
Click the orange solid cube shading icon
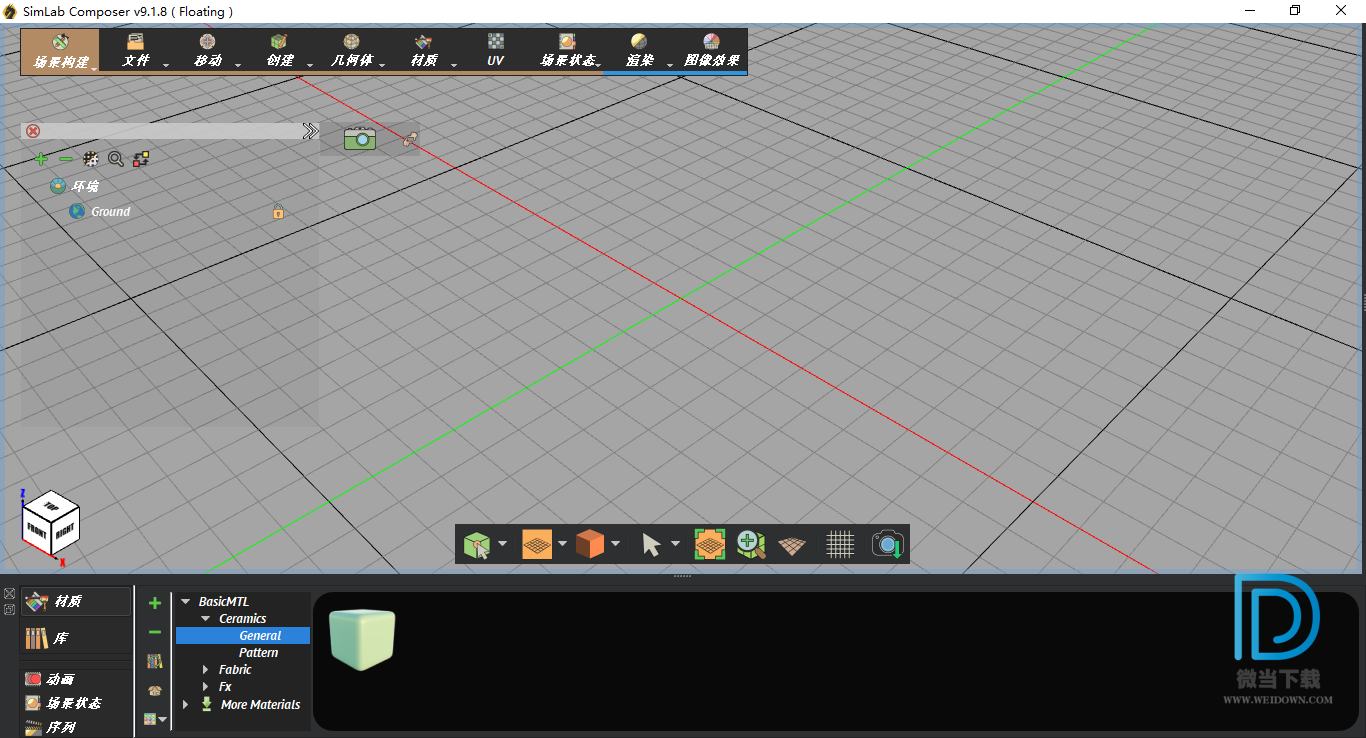(x=590, y=545)
